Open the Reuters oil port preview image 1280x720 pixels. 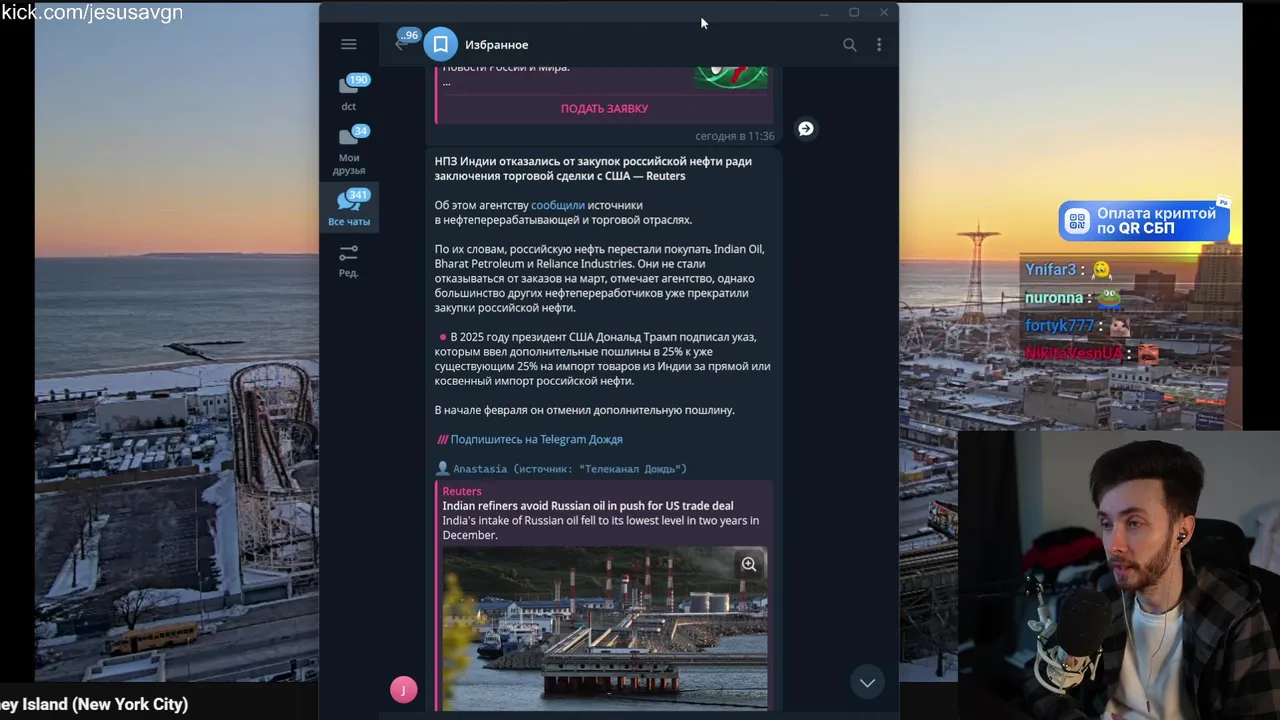(605, 628)
